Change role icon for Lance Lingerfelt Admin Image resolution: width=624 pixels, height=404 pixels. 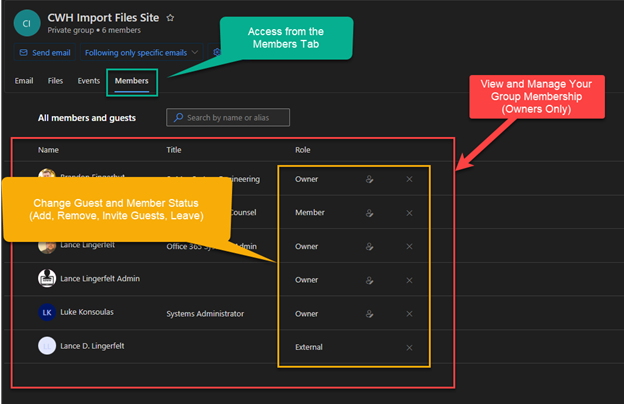[x=369, y=281]
